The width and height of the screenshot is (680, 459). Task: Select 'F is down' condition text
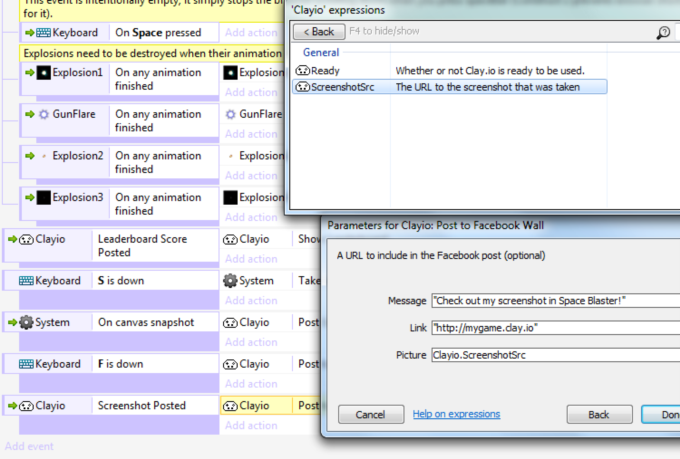click(x=121, y=364)
